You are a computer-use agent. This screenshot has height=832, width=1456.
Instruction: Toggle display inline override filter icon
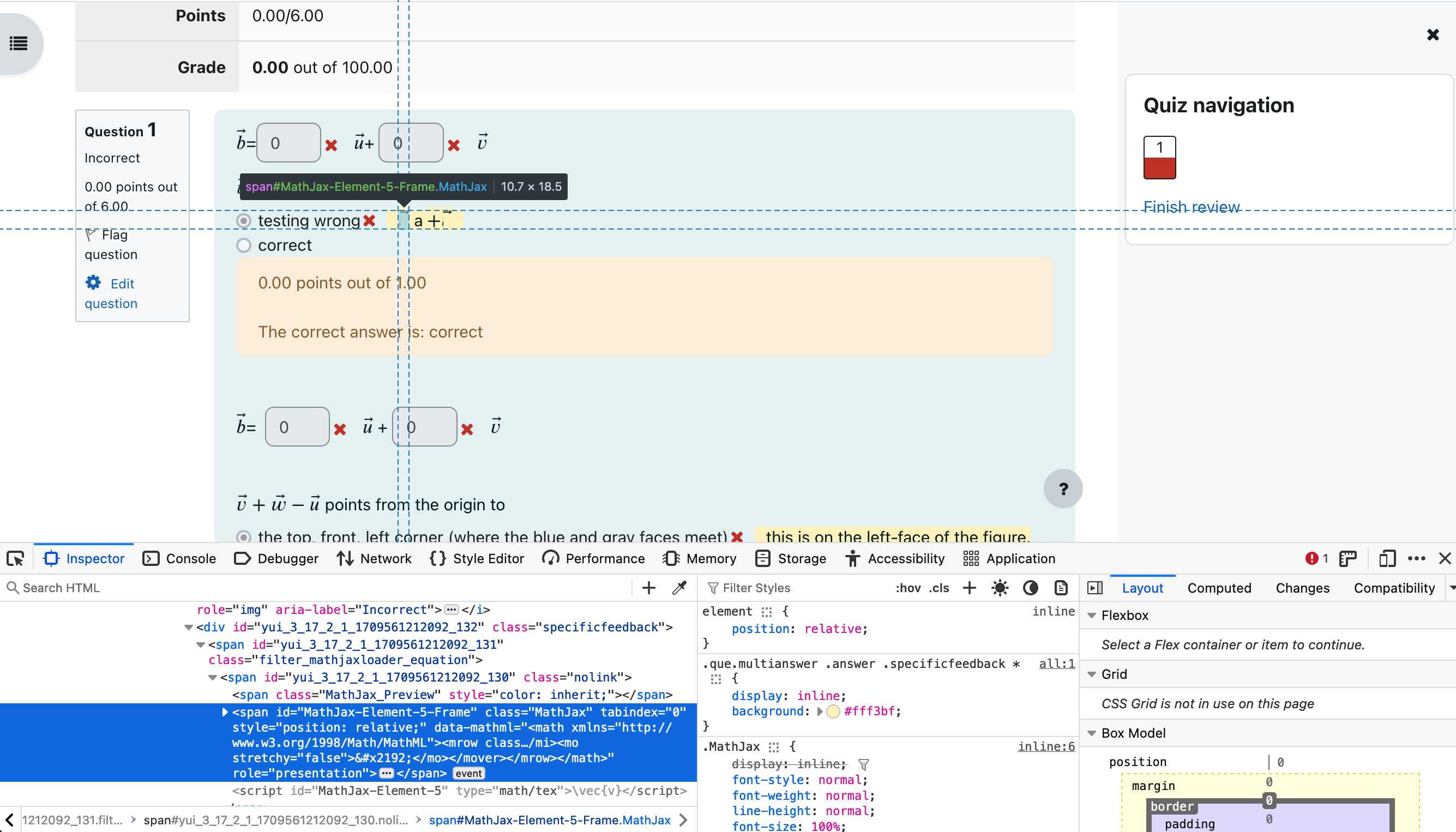point(863,764)
